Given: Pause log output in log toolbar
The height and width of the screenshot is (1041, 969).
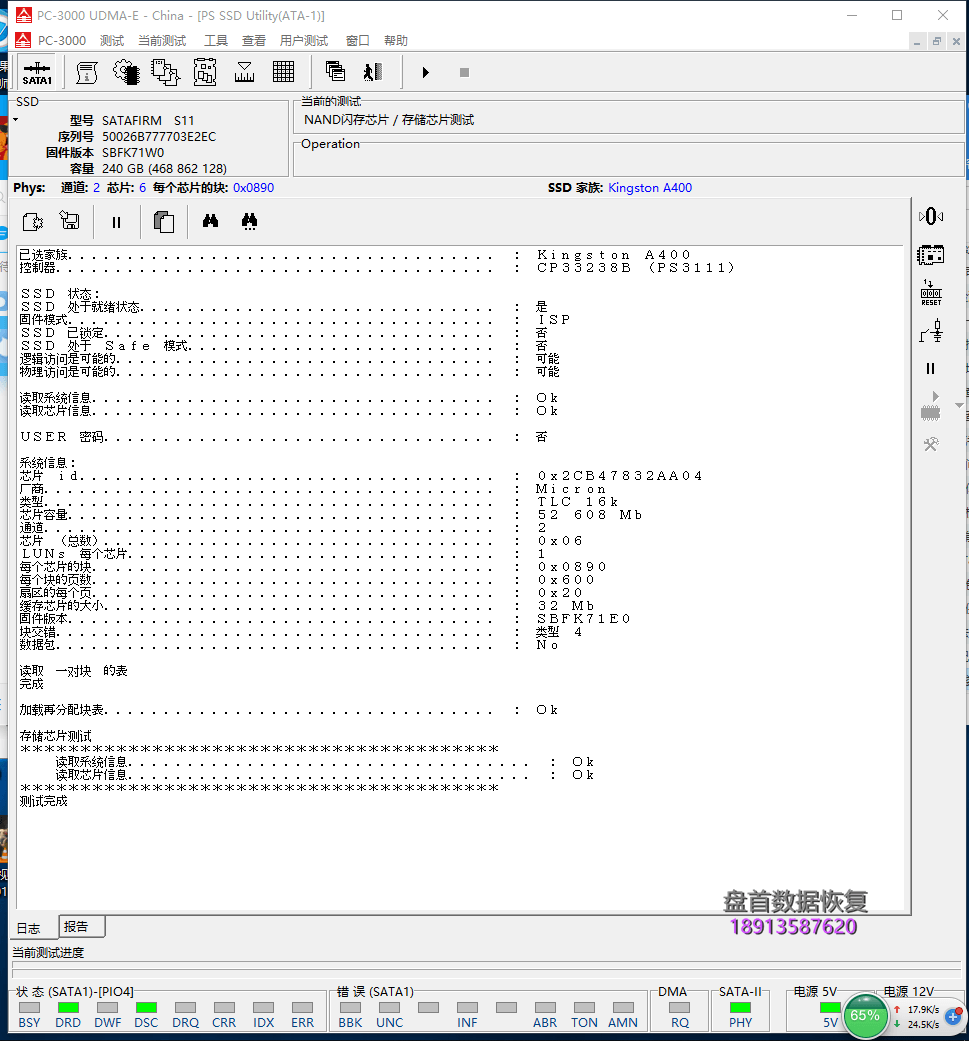Looking at the screenshot, I should coord(116,222).
